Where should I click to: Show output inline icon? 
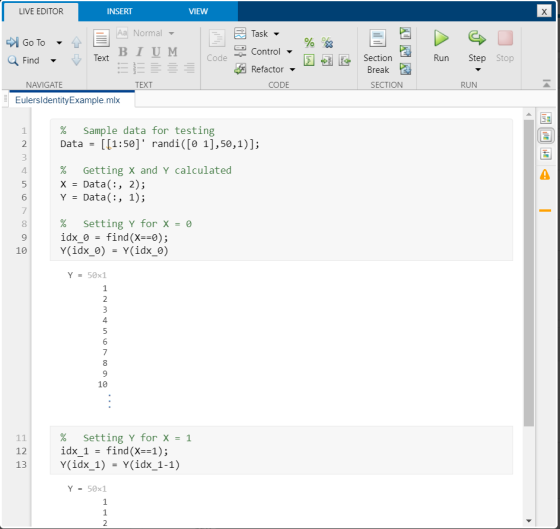point(546,136)
